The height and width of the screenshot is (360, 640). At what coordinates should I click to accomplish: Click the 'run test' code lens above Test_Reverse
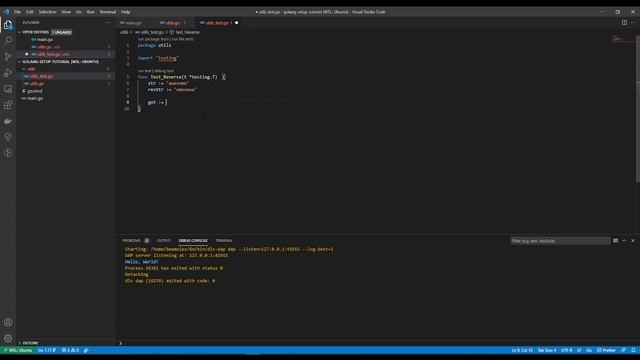(x=144, y=71)
